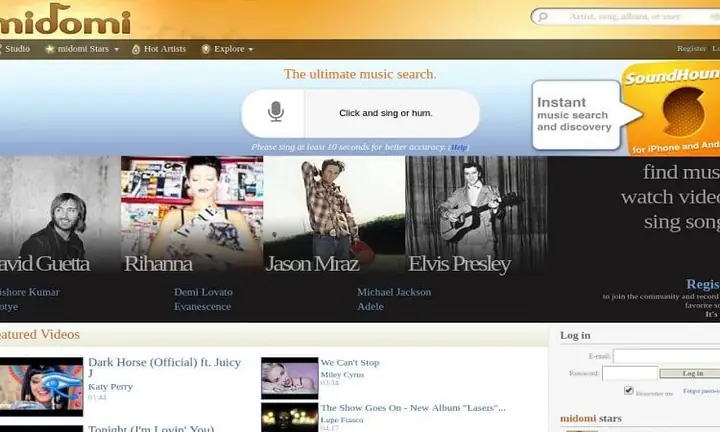Toggle the Remember me checkbox
Viewport: 720px width, 432px height.
click(629, 391)
